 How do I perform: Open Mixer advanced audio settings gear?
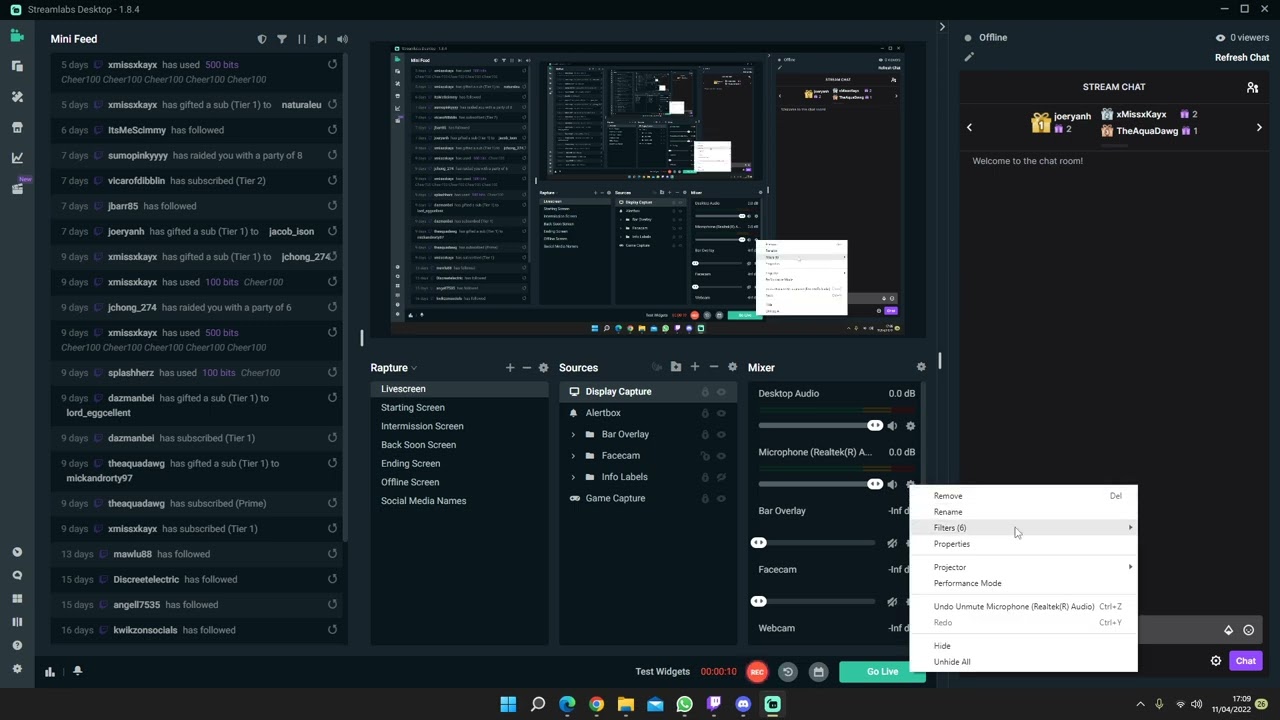coord(921,368)
